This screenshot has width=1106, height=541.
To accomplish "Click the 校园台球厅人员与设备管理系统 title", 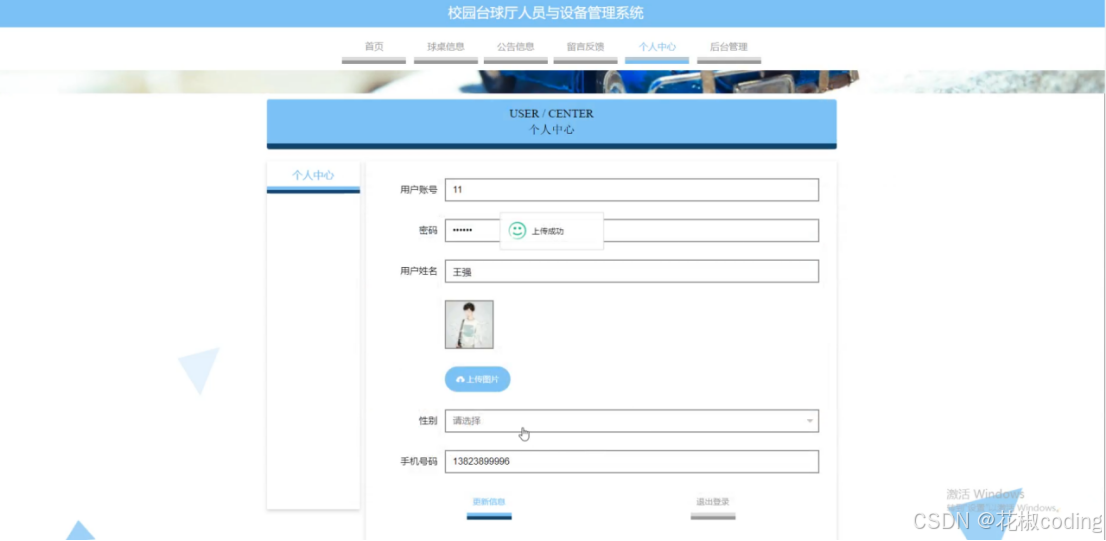I will [546, 13].
